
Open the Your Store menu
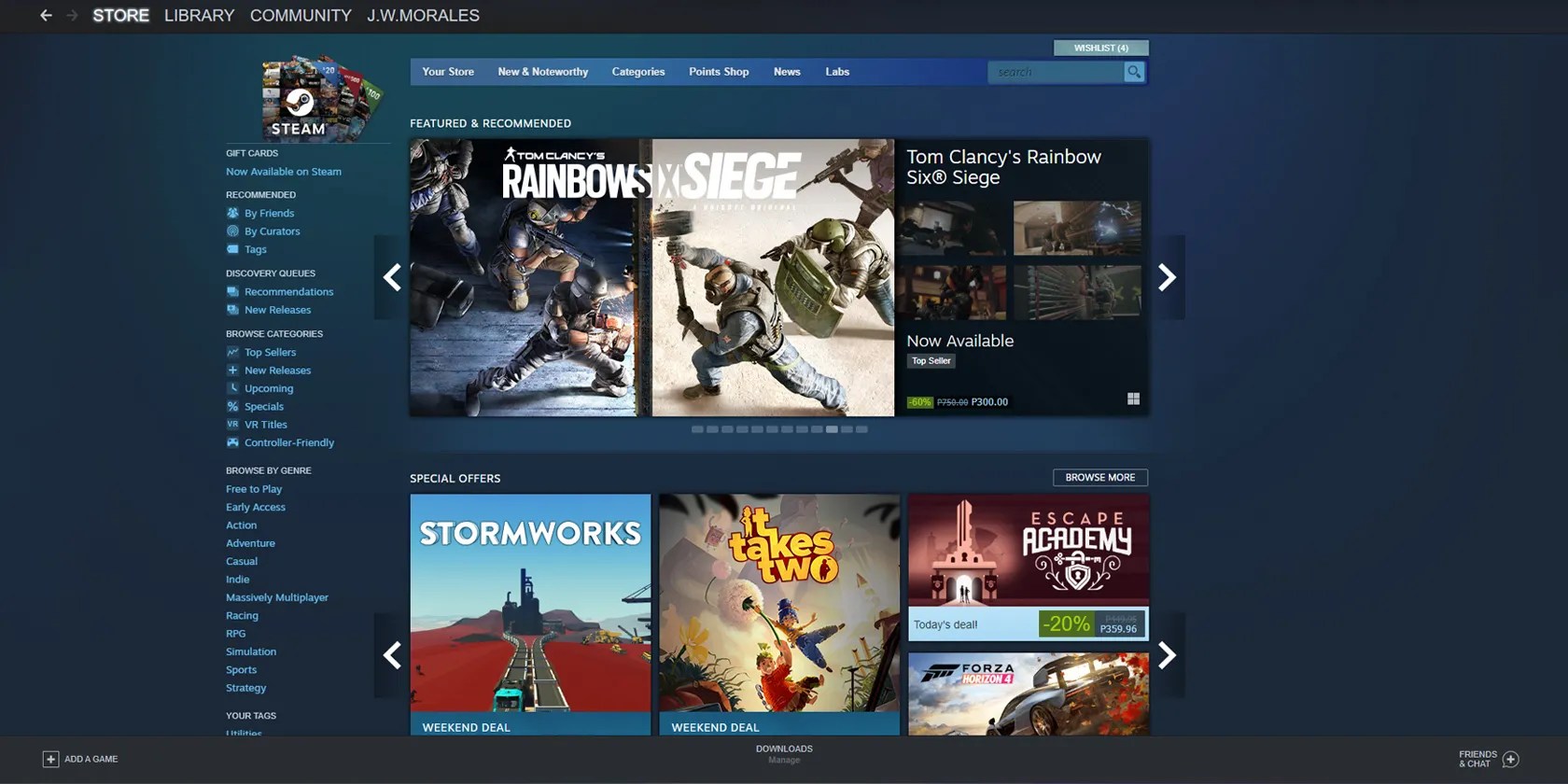(448, 72)
